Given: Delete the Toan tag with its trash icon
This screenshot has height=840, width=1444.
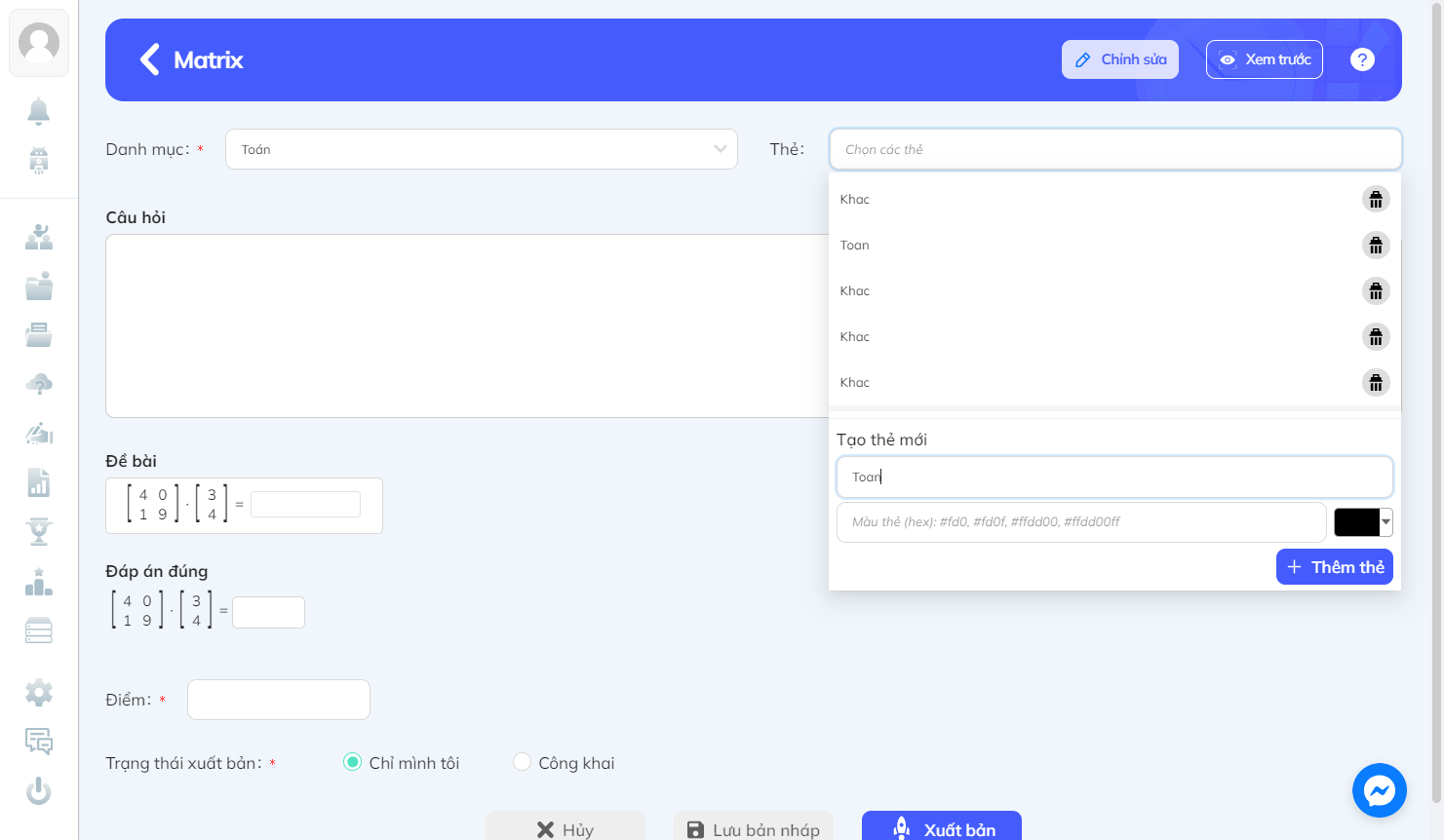Looking at the screenshot, I should pos(1376,245).
